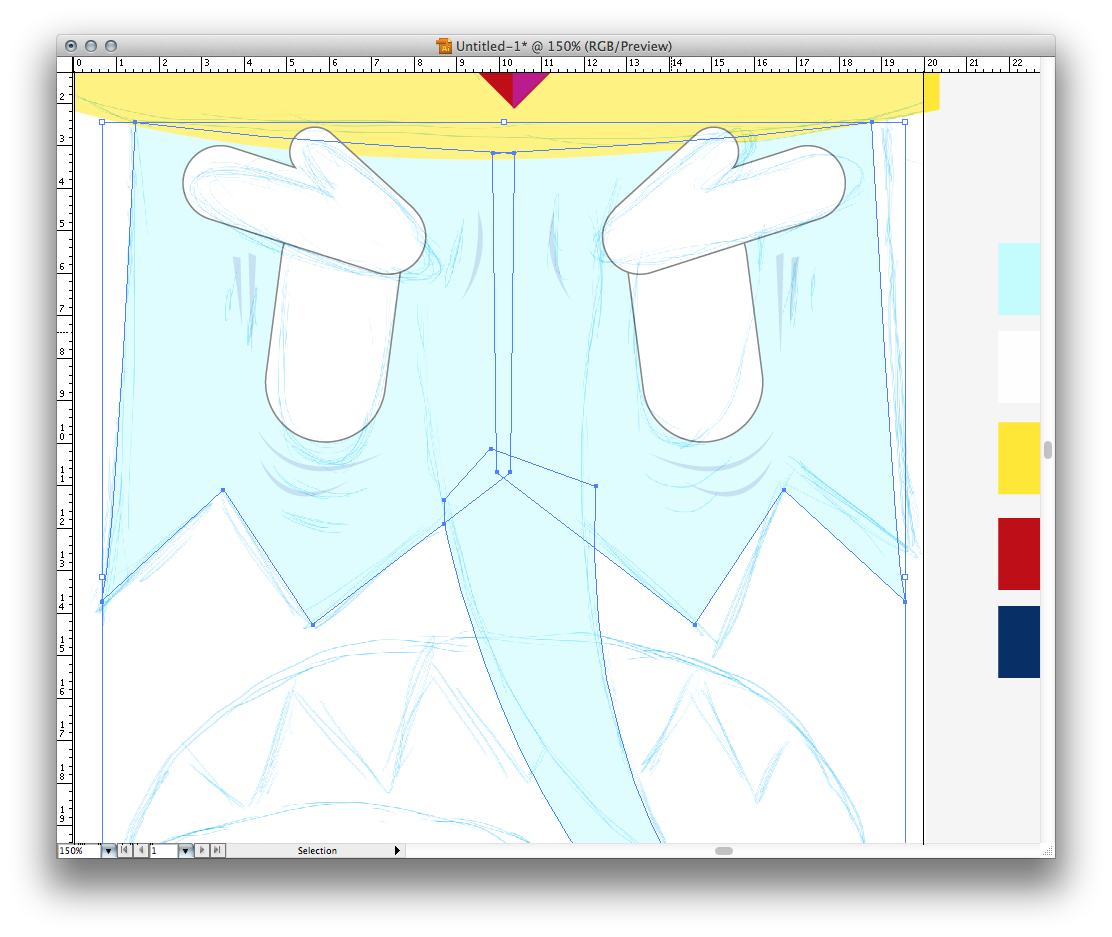Pick the white color swatch
1112x937 pixels.
[x=1018, y=367]
